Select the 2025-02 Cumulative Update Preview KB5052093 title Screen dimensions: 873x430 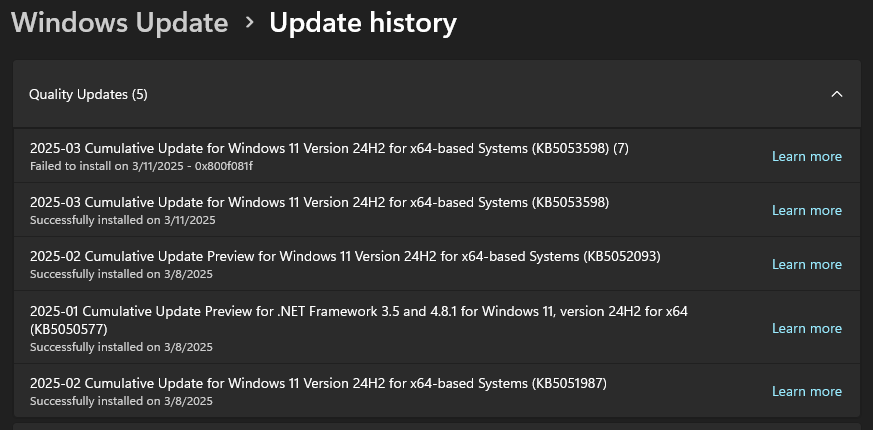(345, 256)
